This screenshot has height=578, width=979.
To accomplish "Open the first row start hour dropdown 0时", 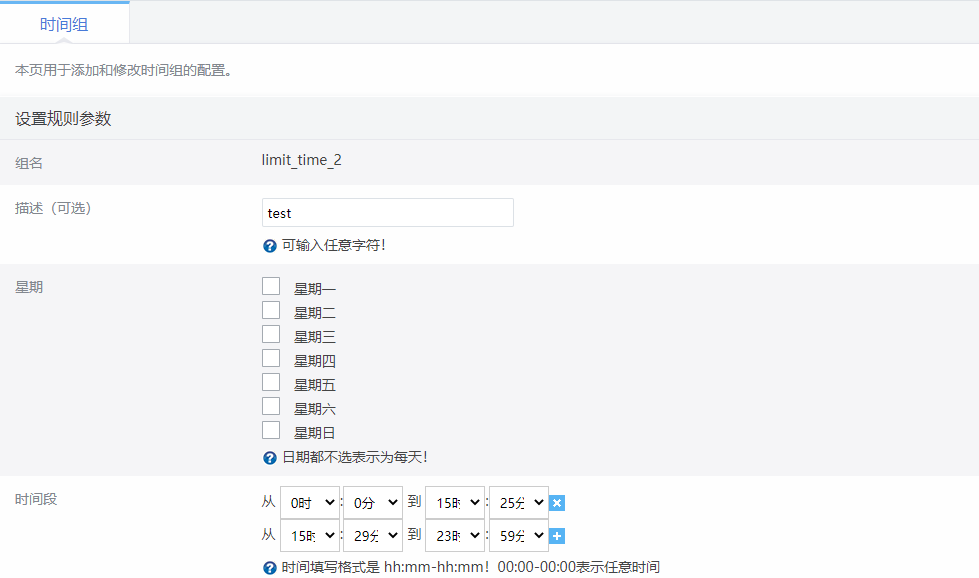I will coord(309,503).
